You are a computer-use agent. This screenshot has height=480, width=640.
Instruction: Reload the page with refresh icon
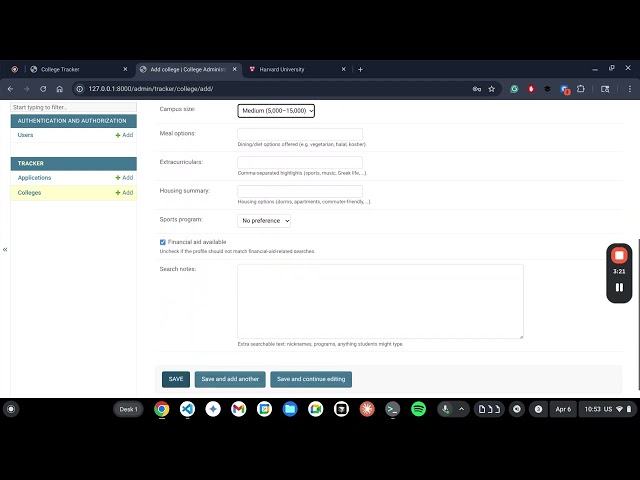43,89
